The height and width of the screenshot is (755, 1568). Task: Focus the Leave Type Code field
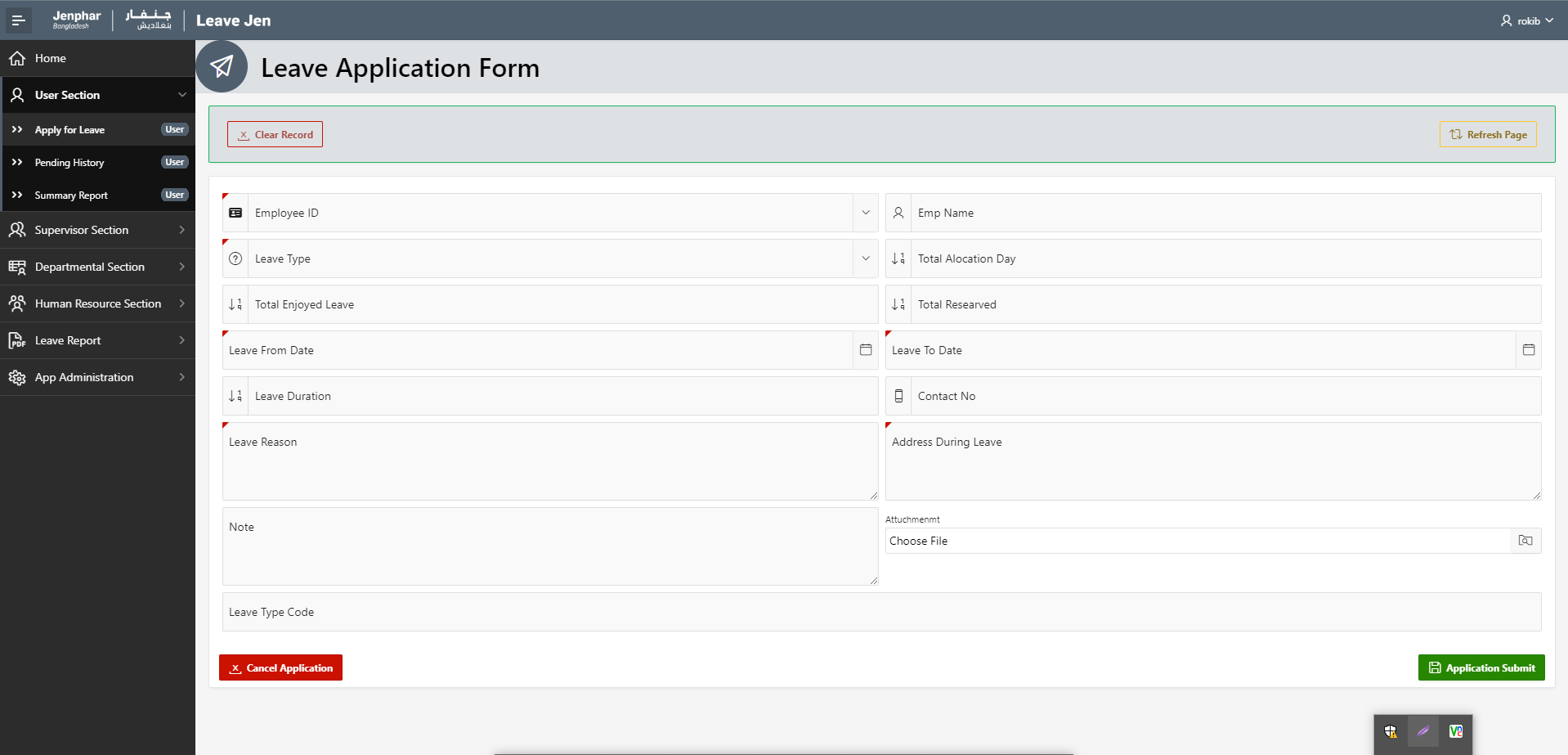coord(882,612)
